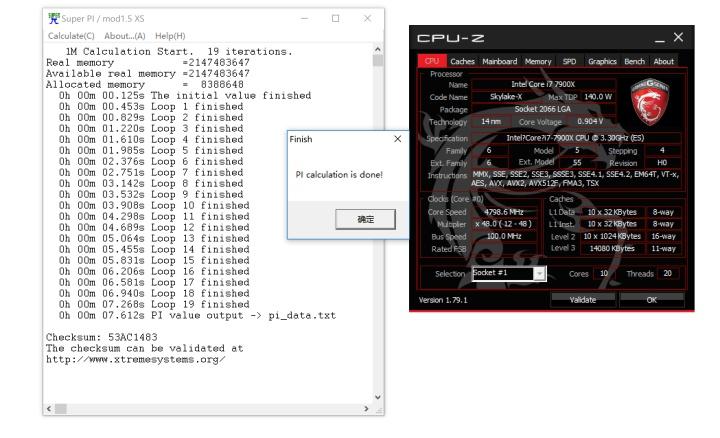
Task: Click the Technology value 14 nm
Action: pos(491,121)
